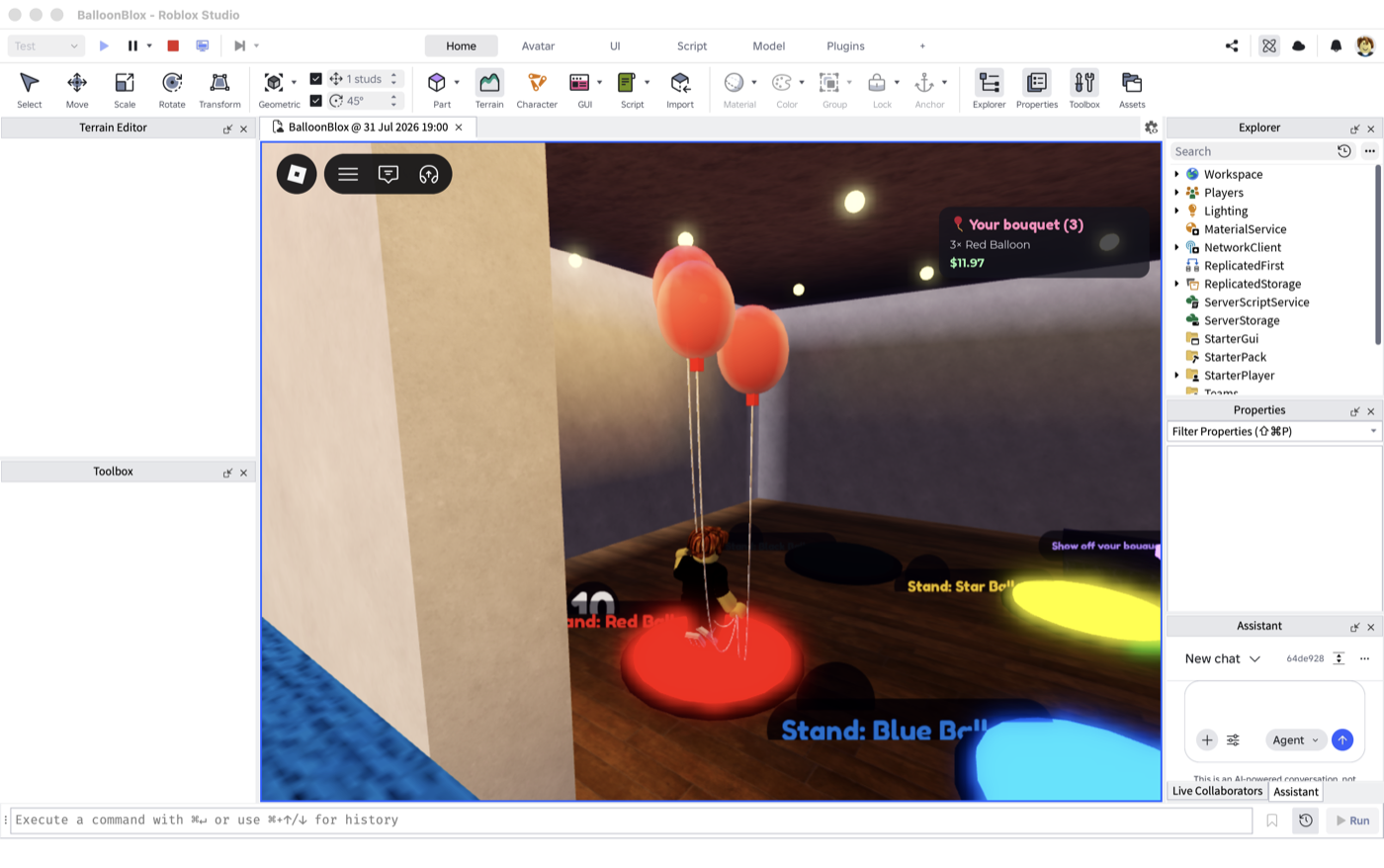Open the Agent mode dropdown

click(x=1295, y=739)
